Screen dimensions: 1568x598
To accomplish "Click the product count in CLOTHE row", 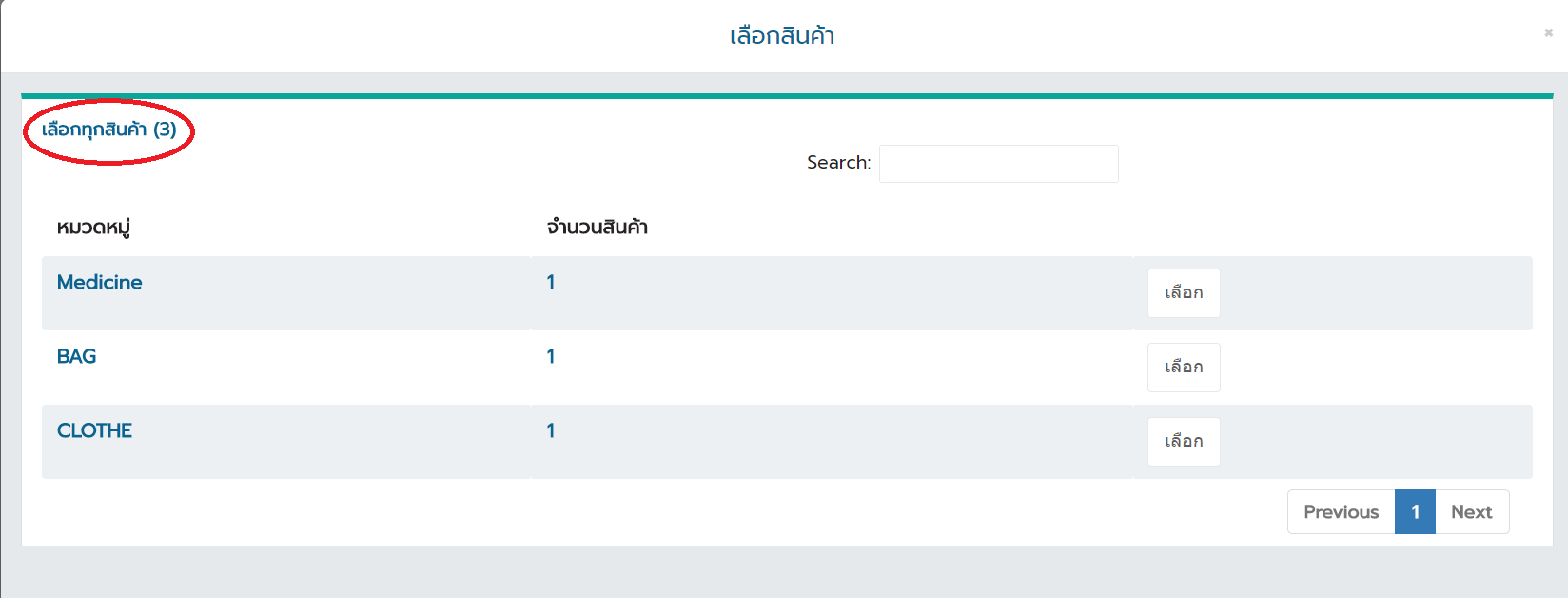I will tap(551, 430).
